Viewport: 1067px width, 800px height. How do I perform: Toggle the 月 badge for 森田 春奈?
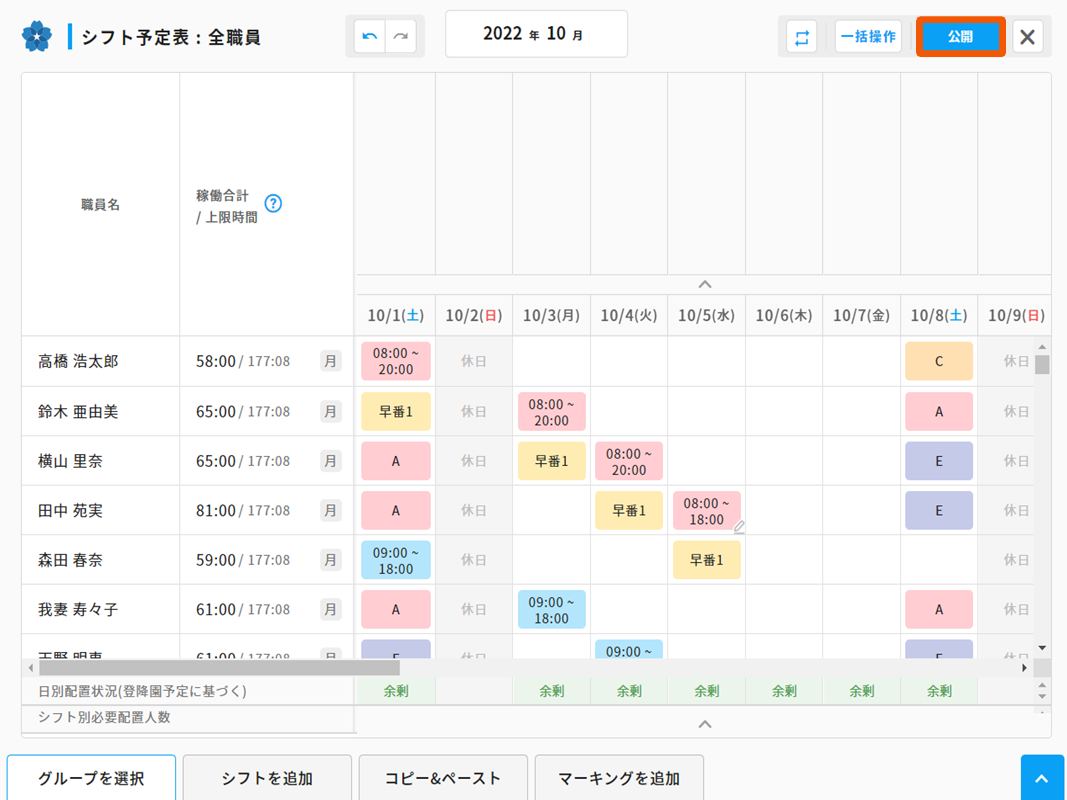tap(330, 560)
